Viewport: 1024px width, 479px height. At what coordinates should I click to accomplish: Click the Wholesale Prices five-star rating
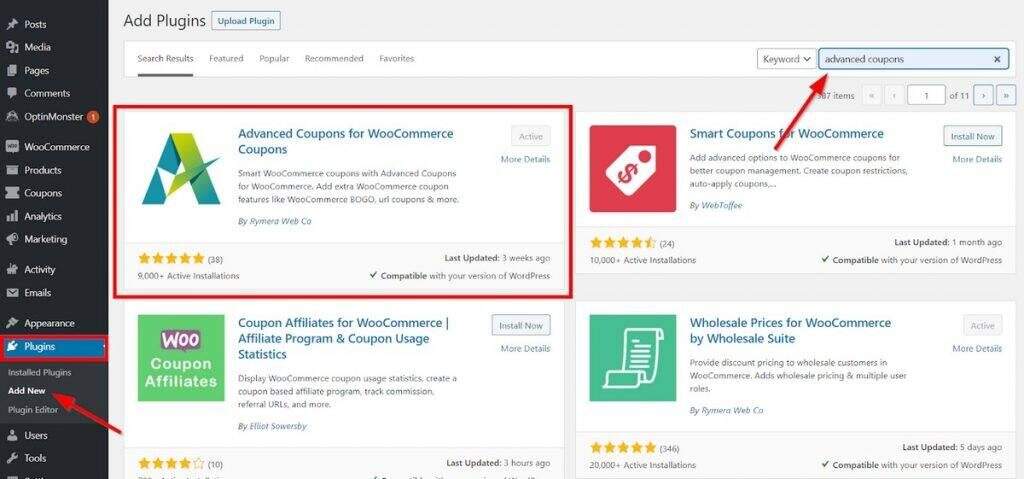click(x=622, y=448)
